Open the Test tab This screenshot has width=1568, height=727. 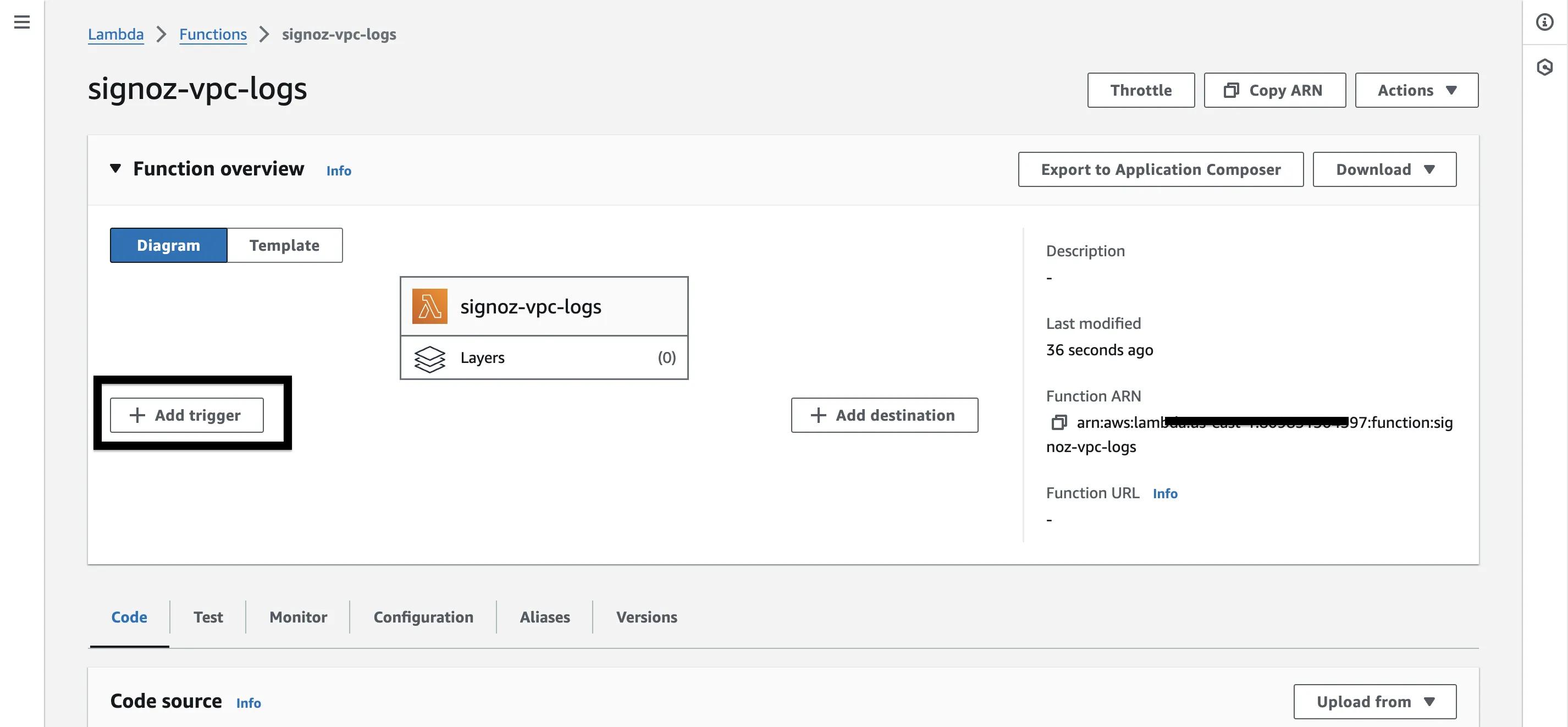tap(208, 617)
